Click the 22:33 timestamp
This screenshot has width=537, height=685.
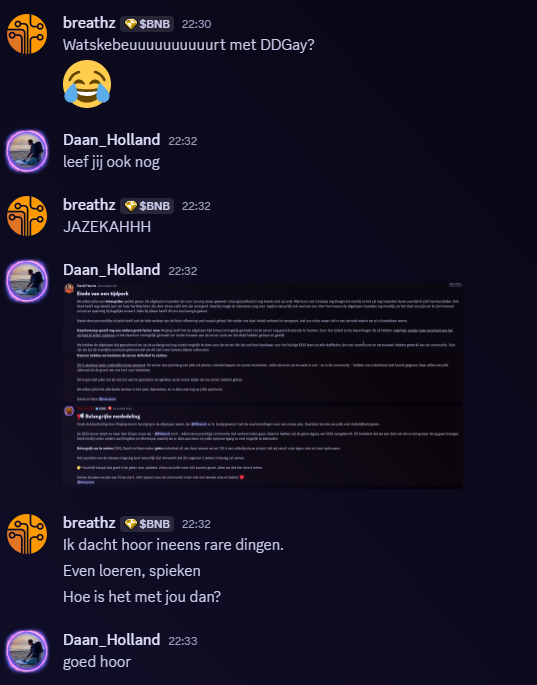click(x=183, y=641)
